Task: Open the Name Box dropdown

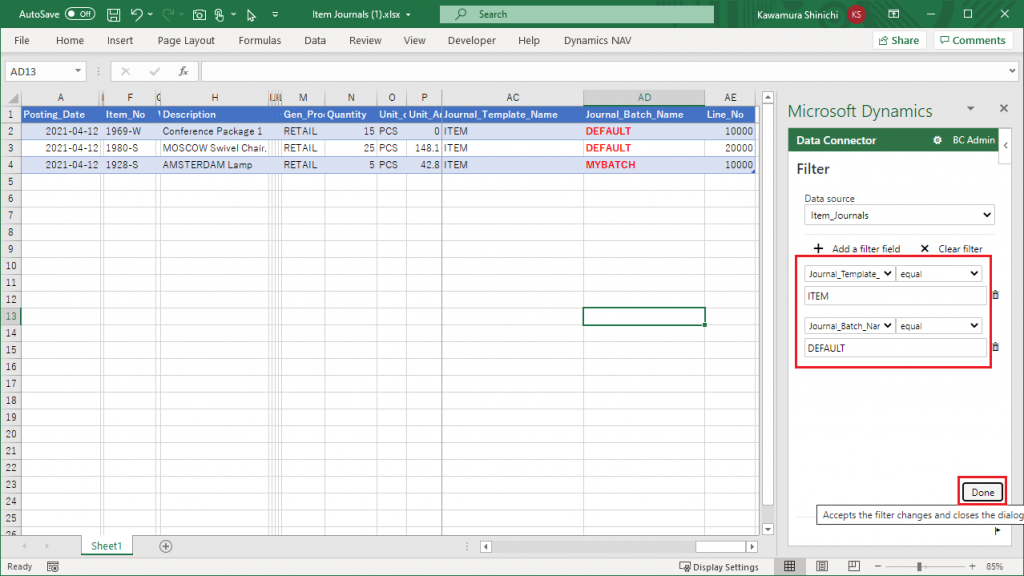Action: pyautogui.click(x=78, y=71)
